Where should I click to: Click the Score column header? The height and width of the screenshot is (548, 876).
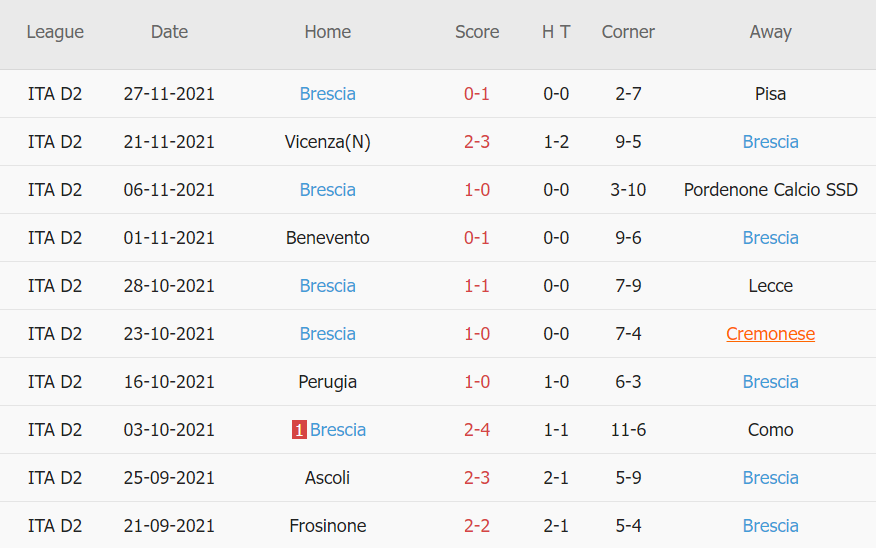(x=477, y=32)
